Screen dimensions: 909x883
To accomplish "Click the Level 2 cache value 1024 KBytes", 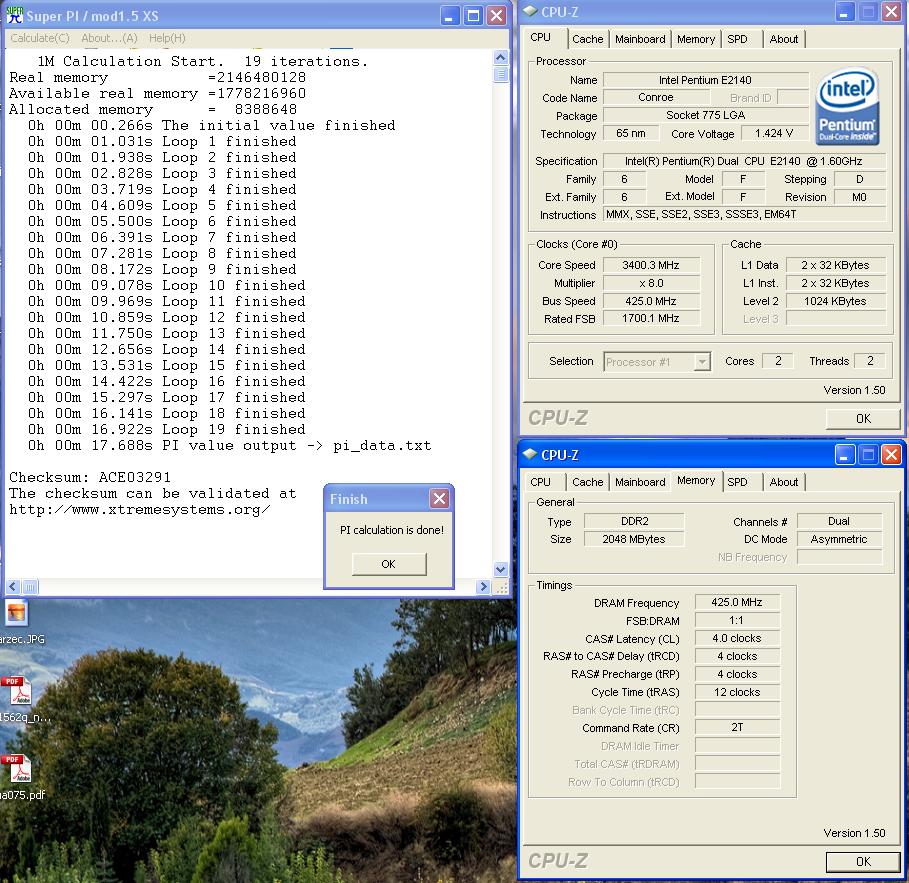I will pyautogui.click(x=835, y=301).
